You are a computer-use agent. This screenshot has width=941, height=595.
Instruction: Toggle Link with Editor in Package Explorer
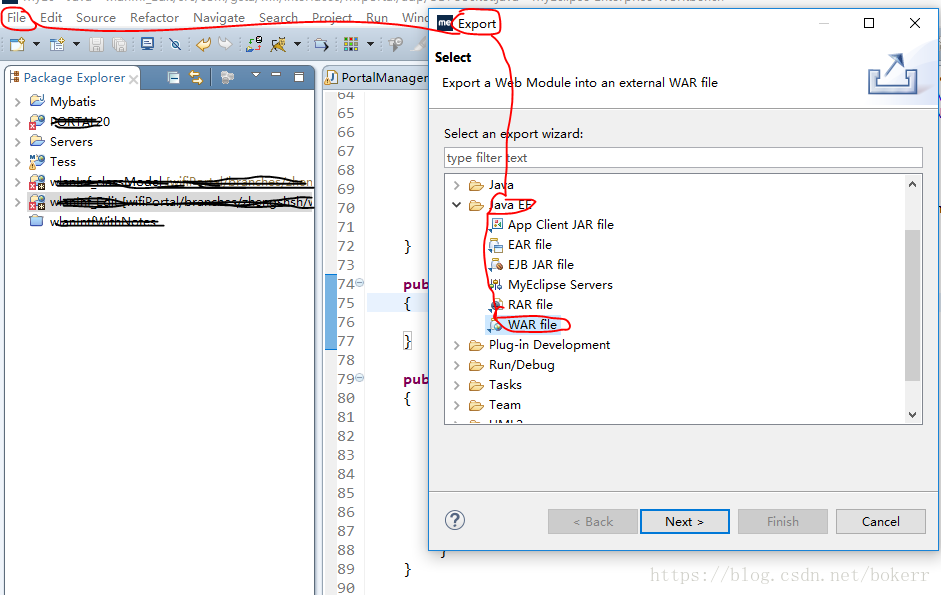click(x=196, y=77)
